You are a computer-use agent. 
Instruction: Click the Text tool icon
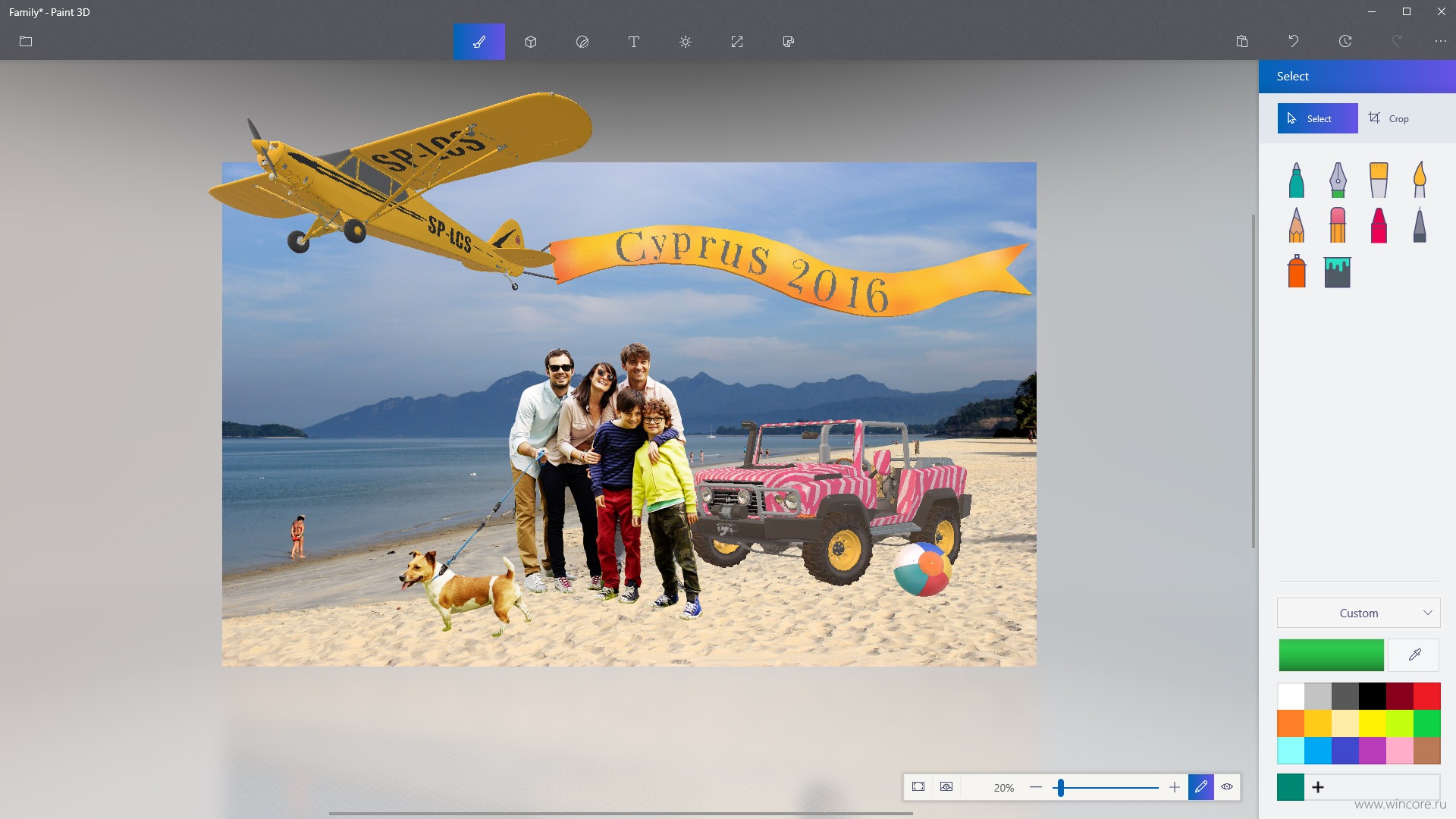(x=633, y=41)
